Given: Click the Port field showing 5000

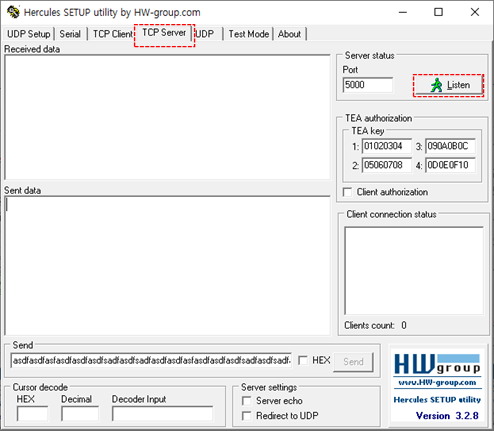Looking at the screenshot, I should [x=368, y=85].
